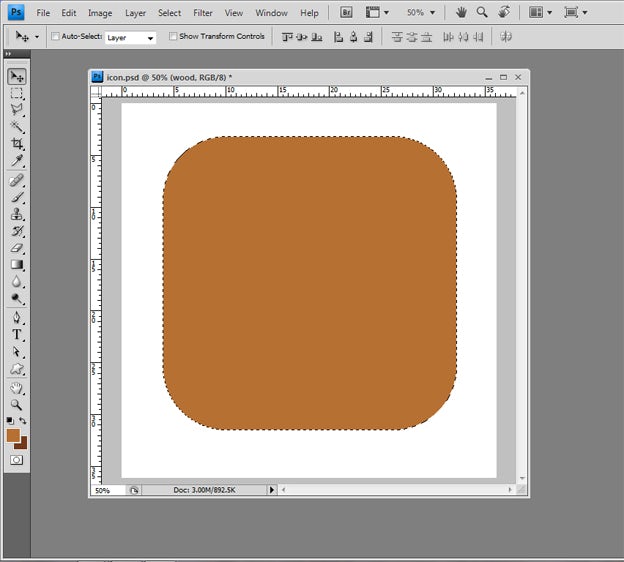Pick the Pen tool

17,318
